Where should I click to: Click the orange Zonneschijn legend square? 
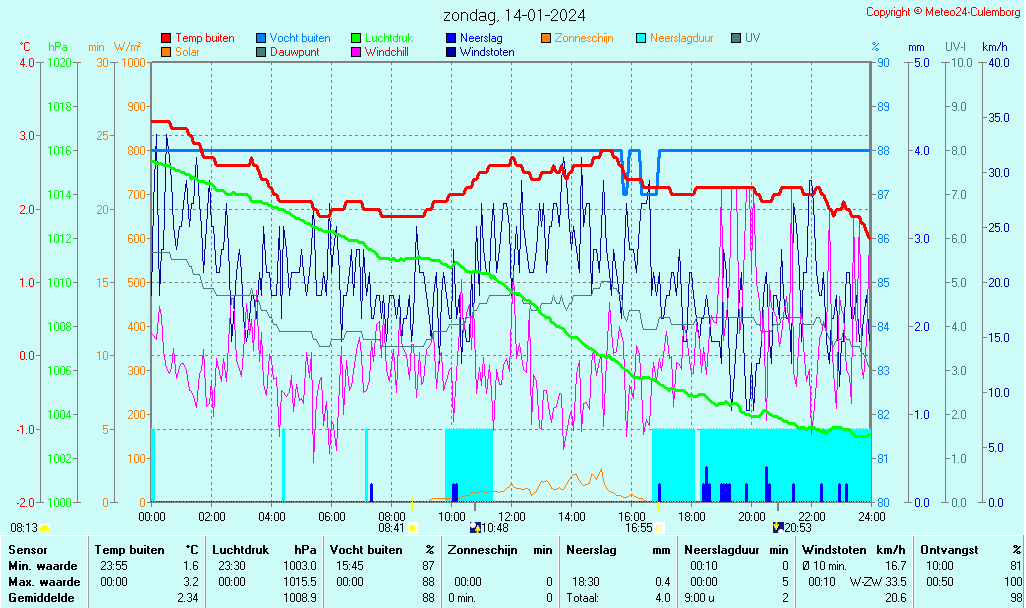[x=546, y=38]
